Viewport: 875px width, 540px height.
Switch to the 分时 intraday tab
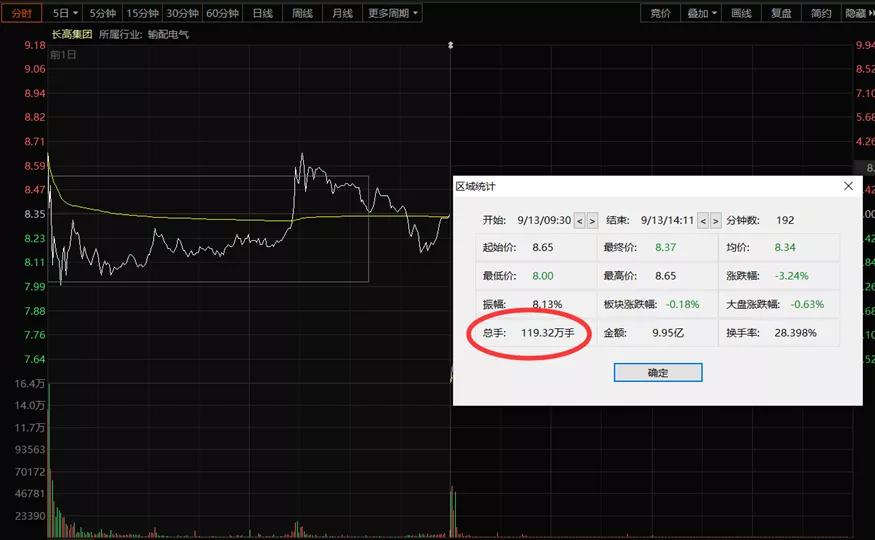pyautogui.click(x=21, y=13)
